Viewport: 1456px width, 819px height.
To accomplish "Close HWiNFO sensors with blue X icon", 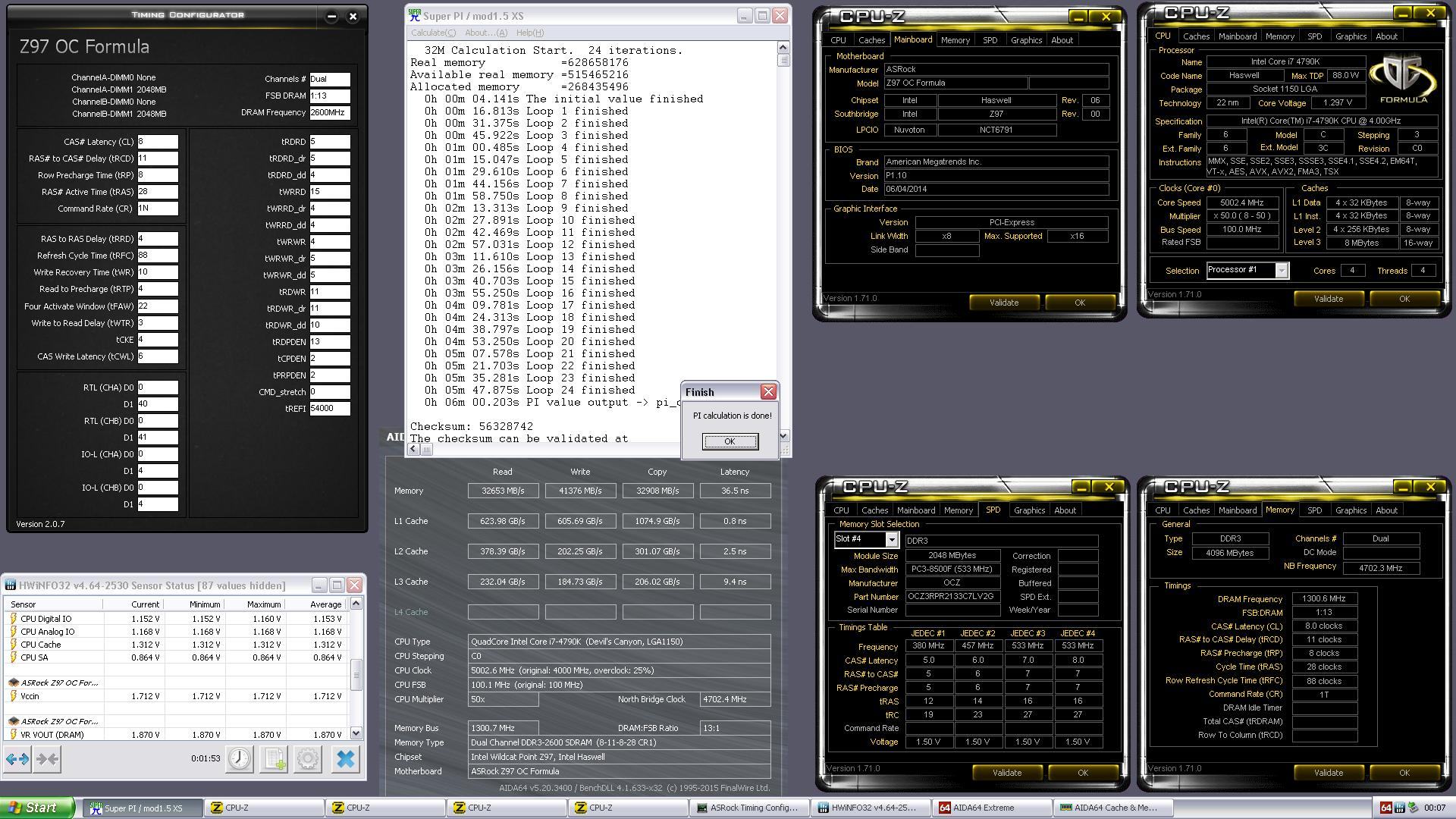I will tap(346, 759).
